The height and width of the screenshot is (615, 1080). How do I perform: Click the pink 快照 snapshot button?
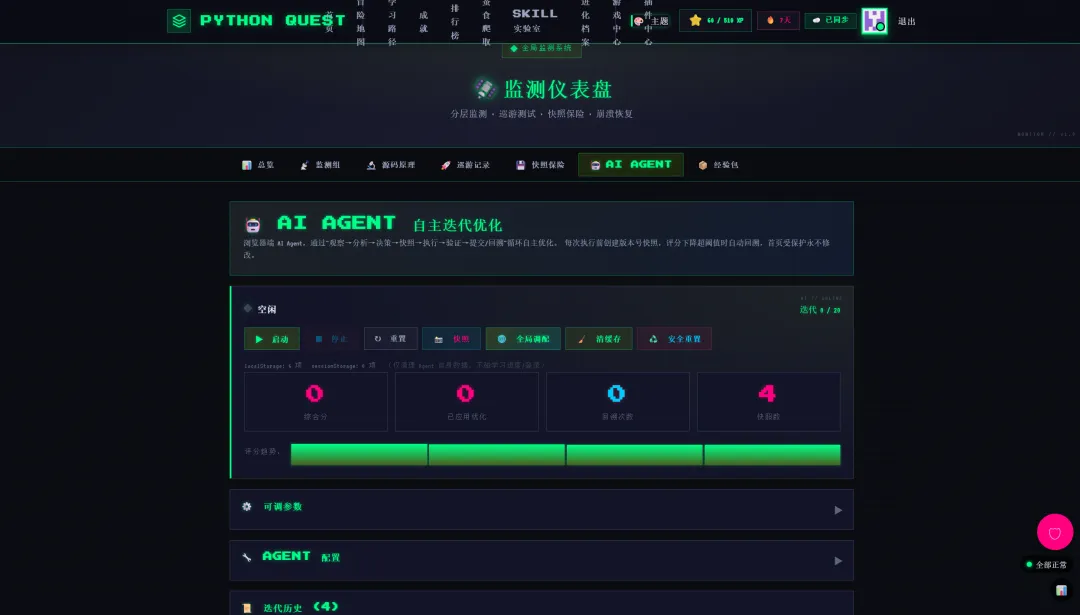(x=451, y=339)
